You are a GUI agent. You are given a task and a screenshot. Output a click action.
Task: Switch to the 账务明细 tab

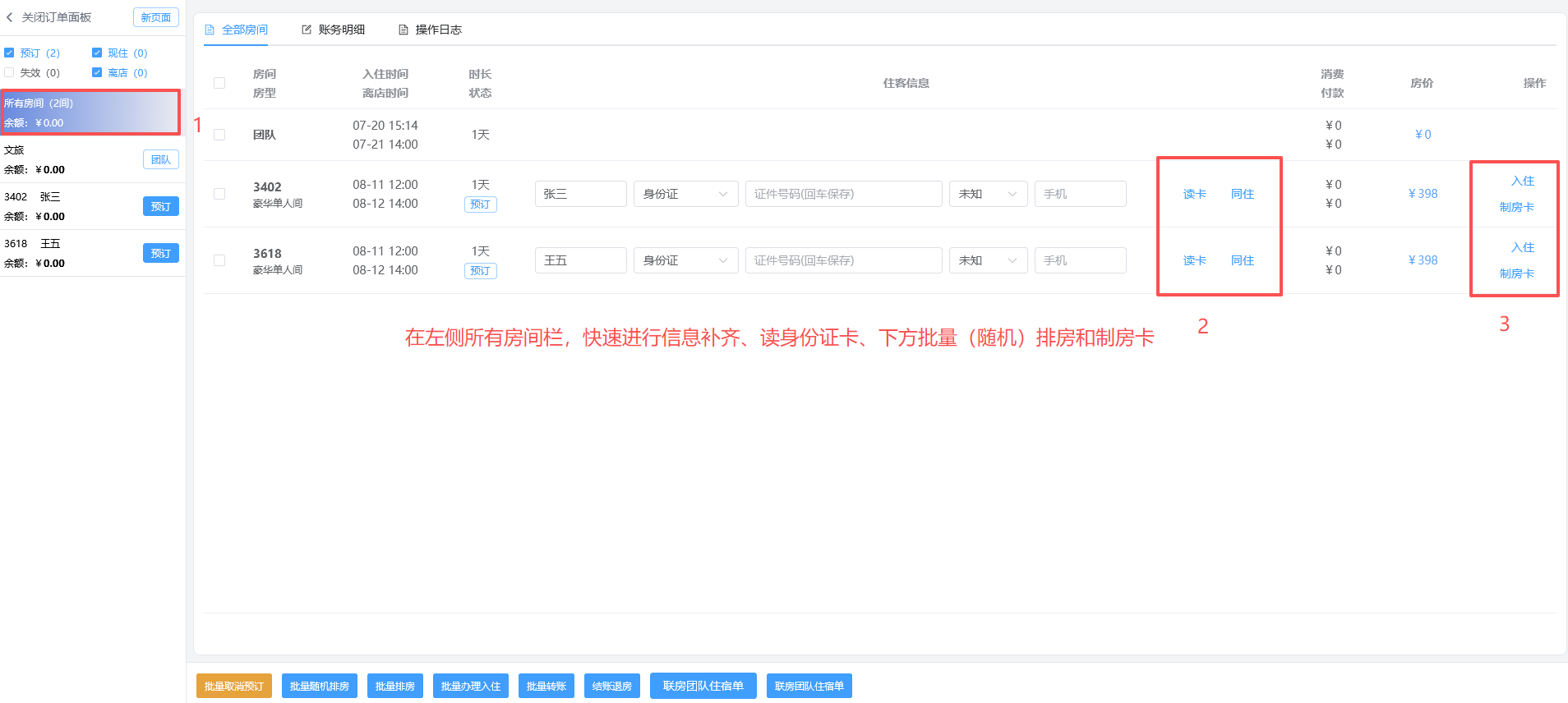click(x=333, y=30)
